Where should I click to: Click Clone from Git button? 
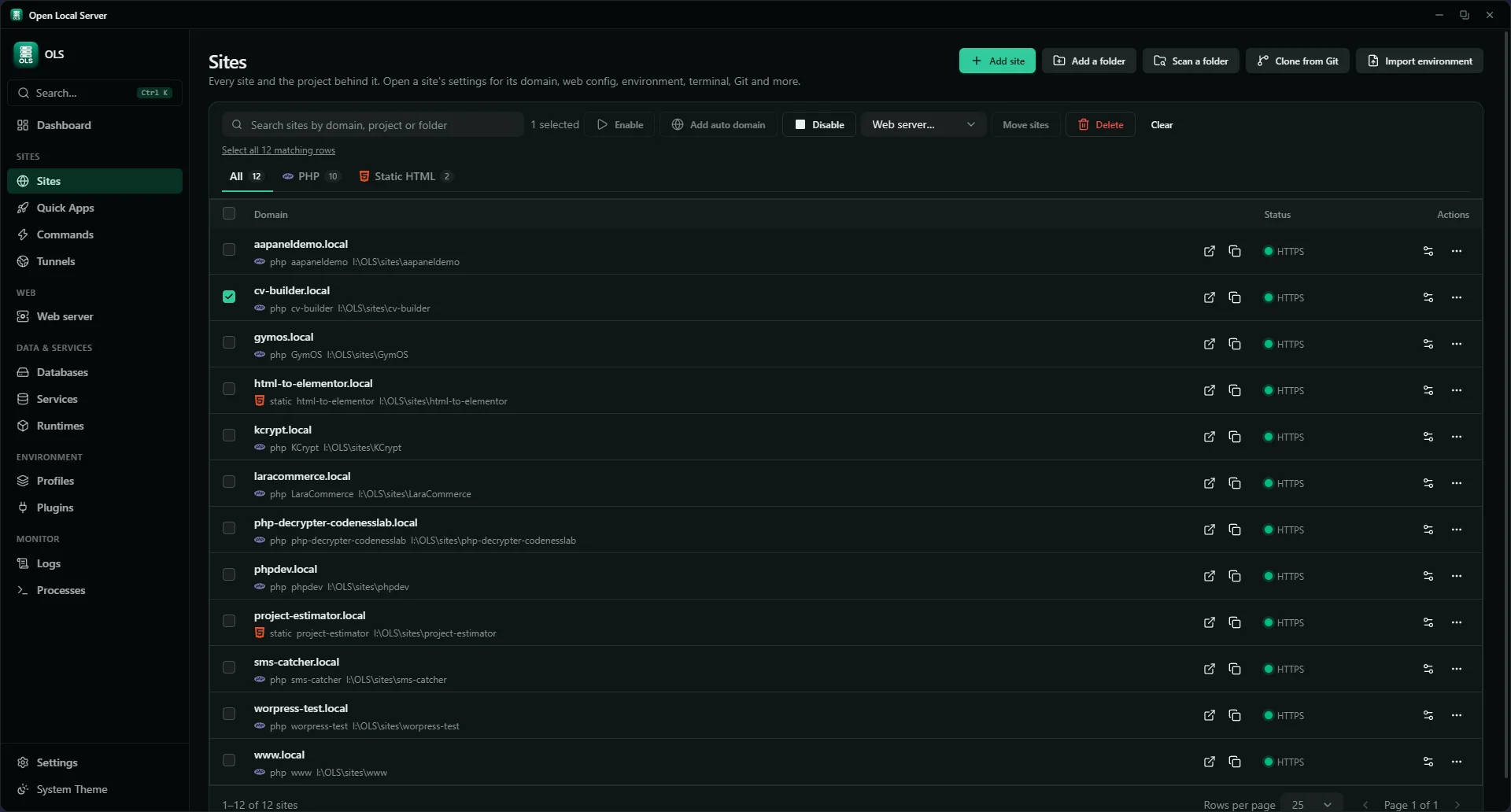tap(1298, 61)
